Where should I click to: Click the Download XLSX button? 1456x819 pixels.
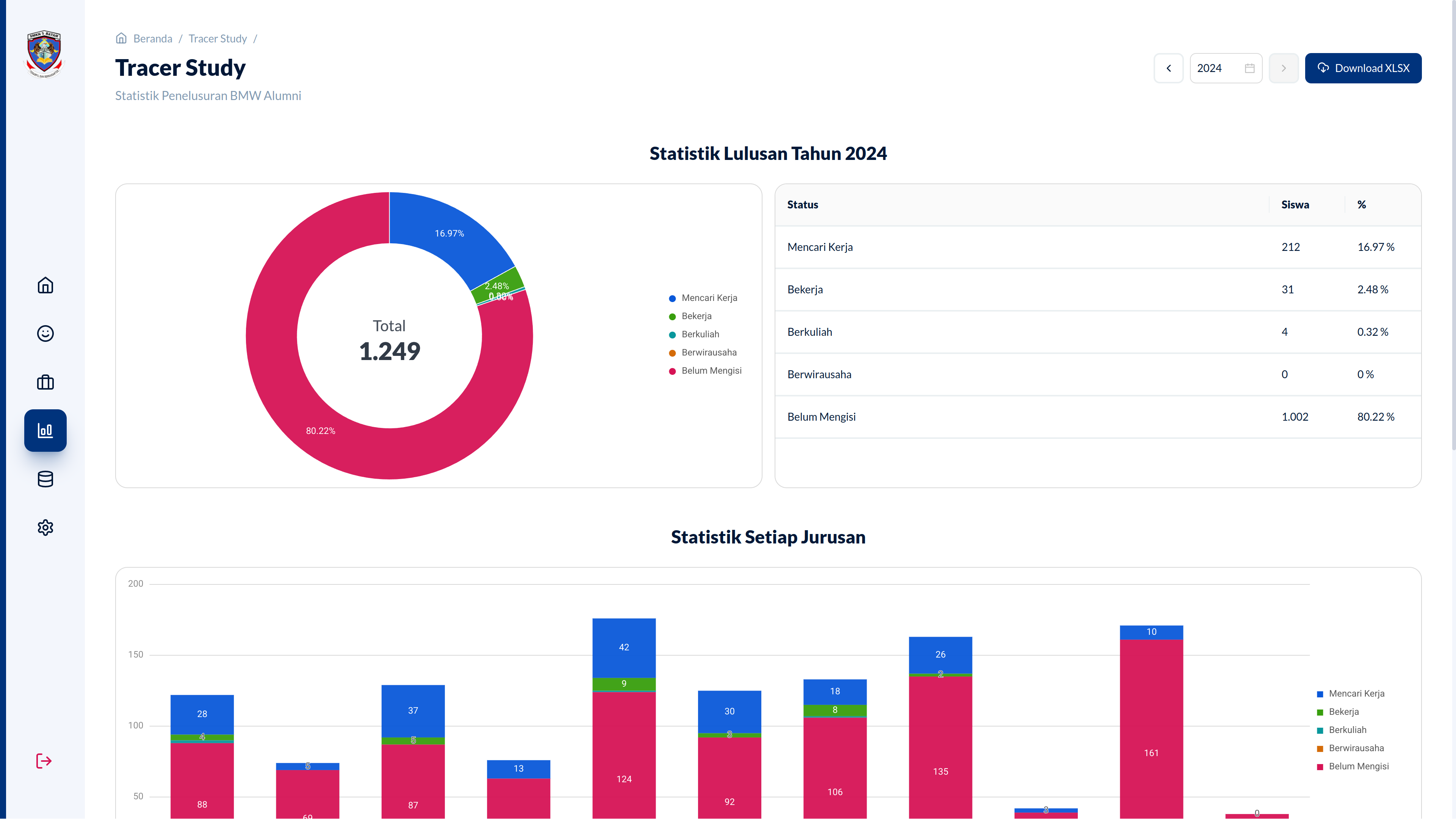[1363, 68]
